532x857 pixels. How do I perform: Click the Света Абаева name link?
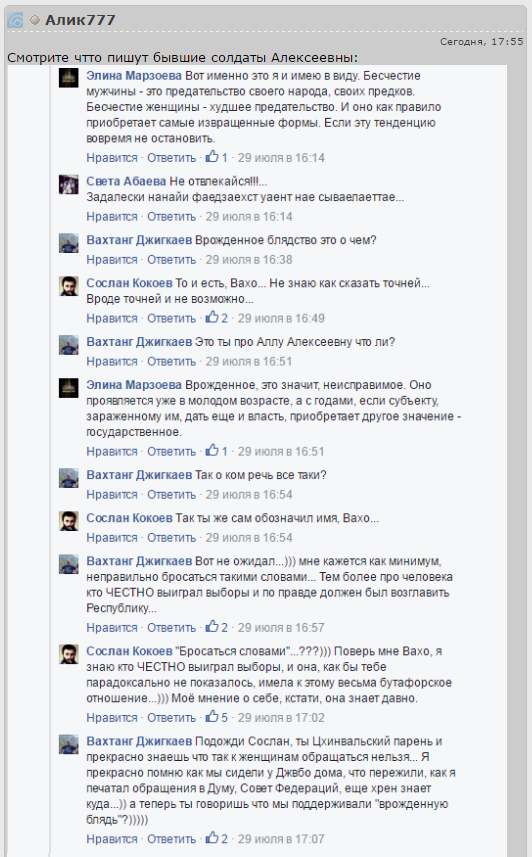(126, 181)
